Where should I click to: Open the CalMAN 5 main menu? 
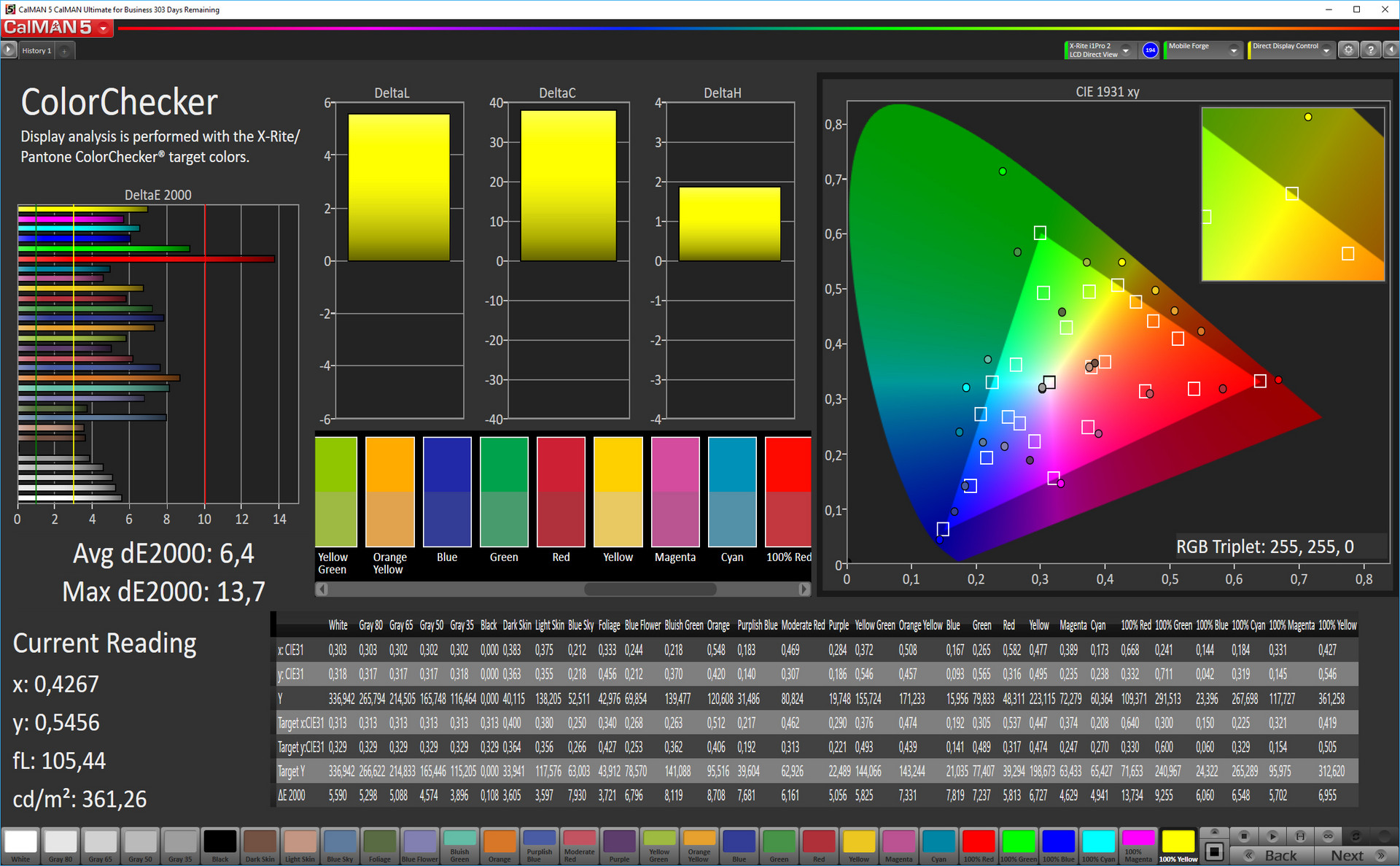103,28
